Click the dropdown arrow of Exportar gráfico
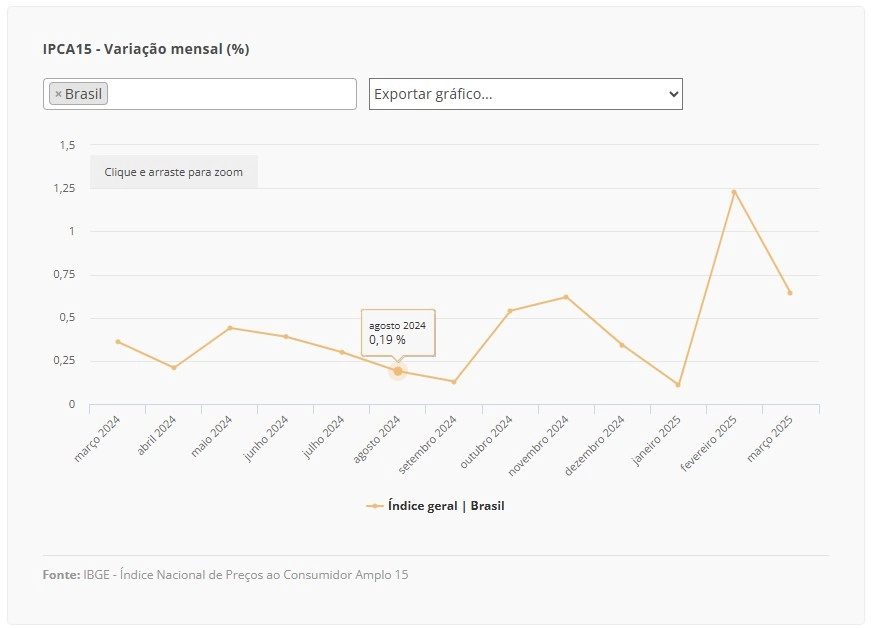Image resolution: width=871 pixels, height=628 pixels. click(x=673, y=94)
